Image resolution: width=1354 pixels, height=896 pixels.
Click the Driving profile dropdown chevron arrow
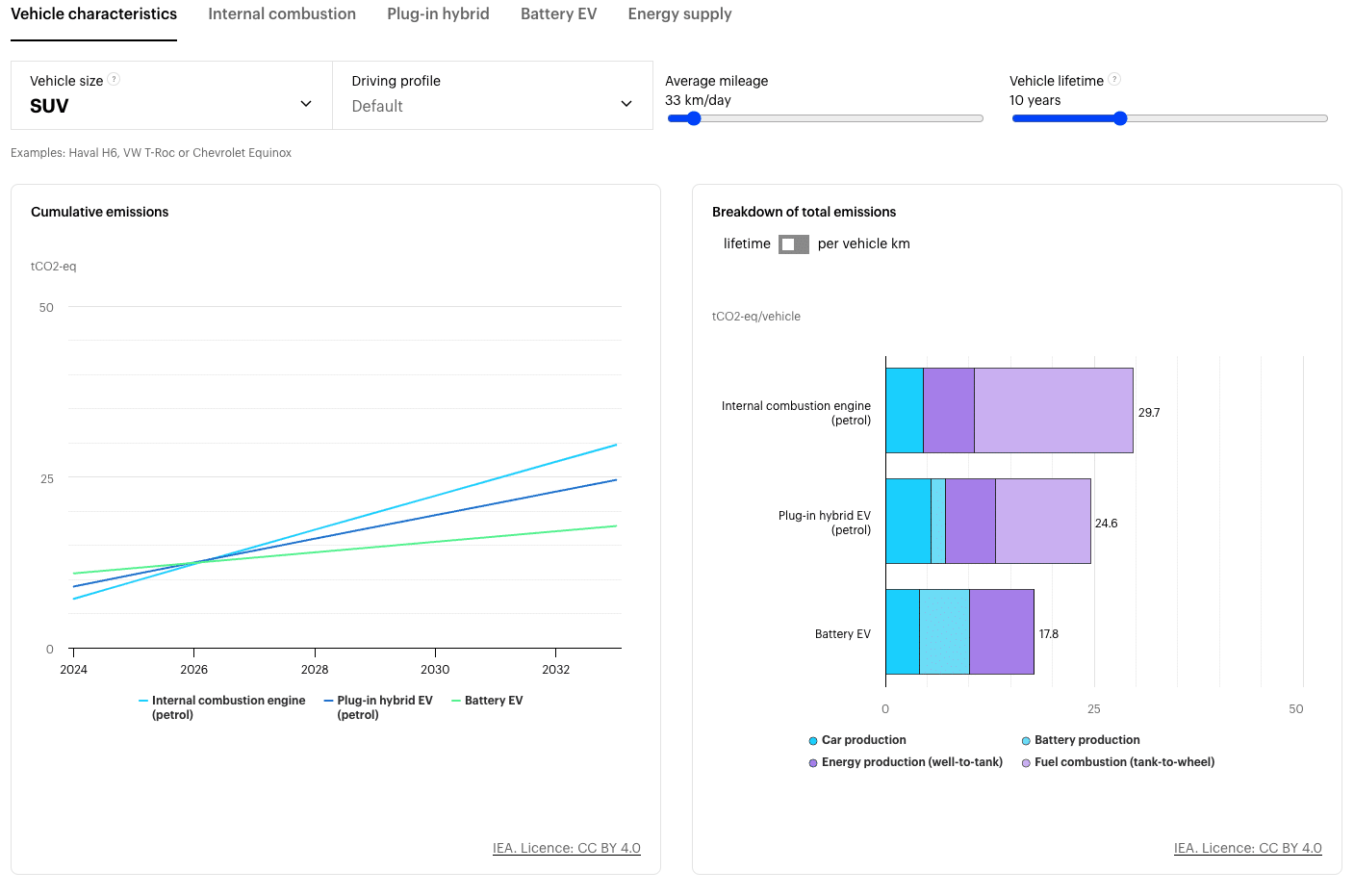[626, 104]
